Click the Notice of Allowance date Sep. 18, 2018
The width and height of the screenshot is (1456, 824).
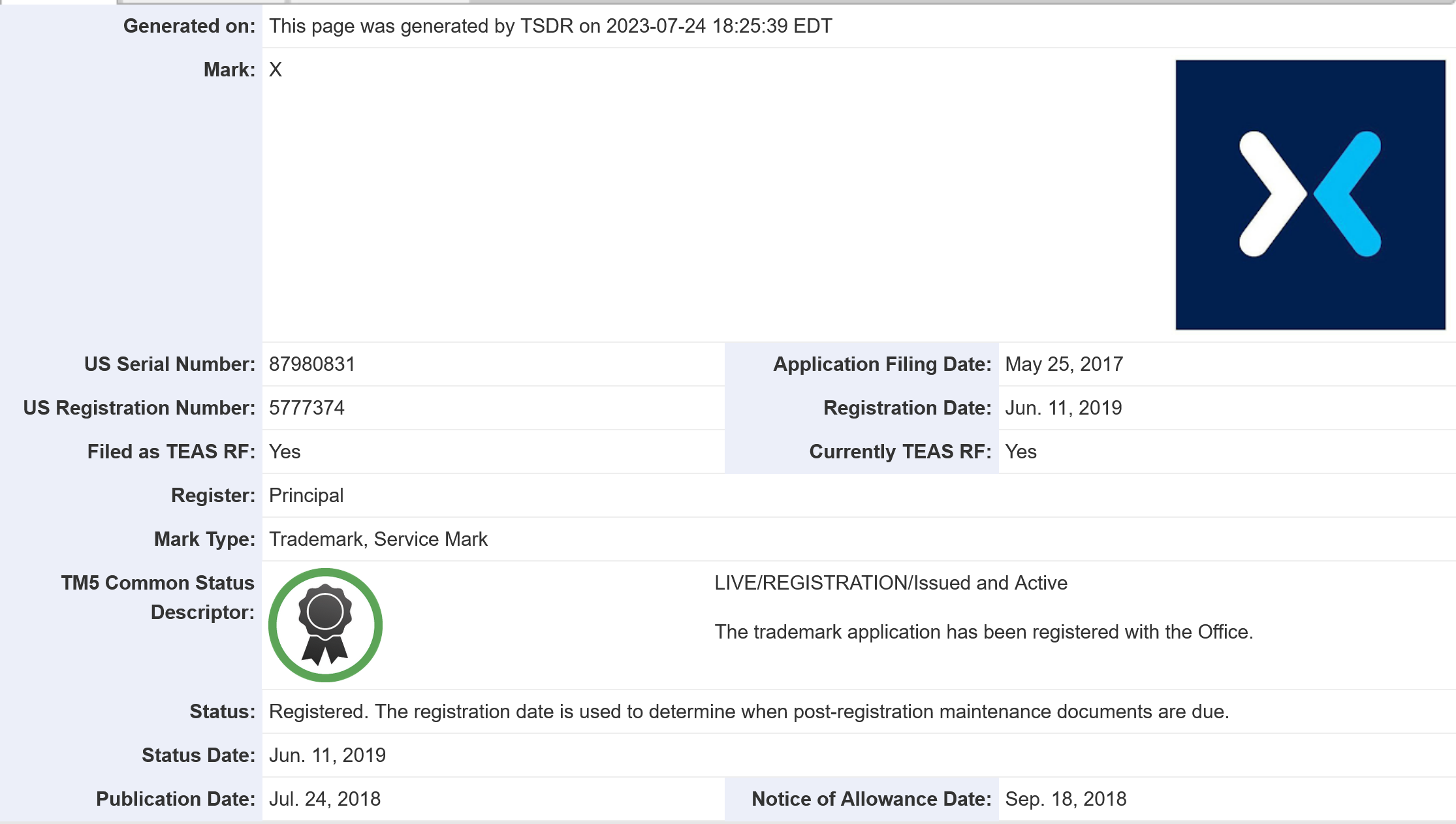(x=1066, y=799)
